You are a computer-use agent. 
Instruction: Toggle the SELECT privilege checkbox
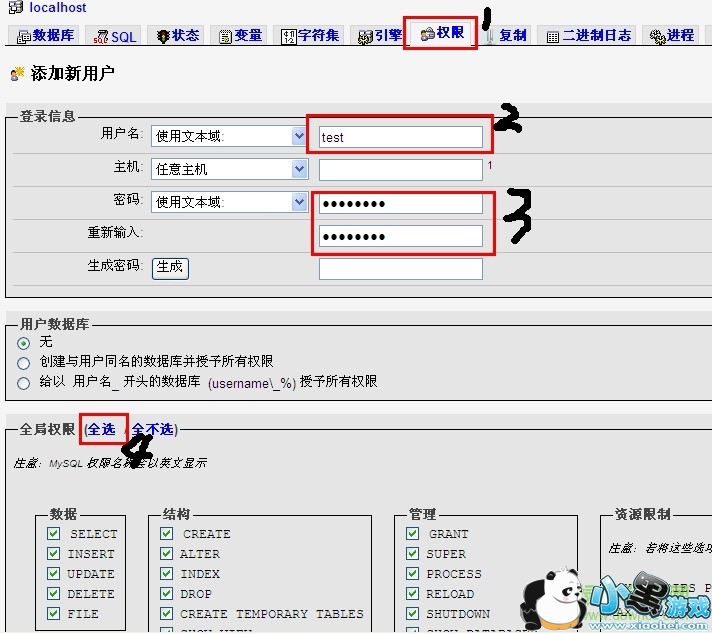[54, 533]
